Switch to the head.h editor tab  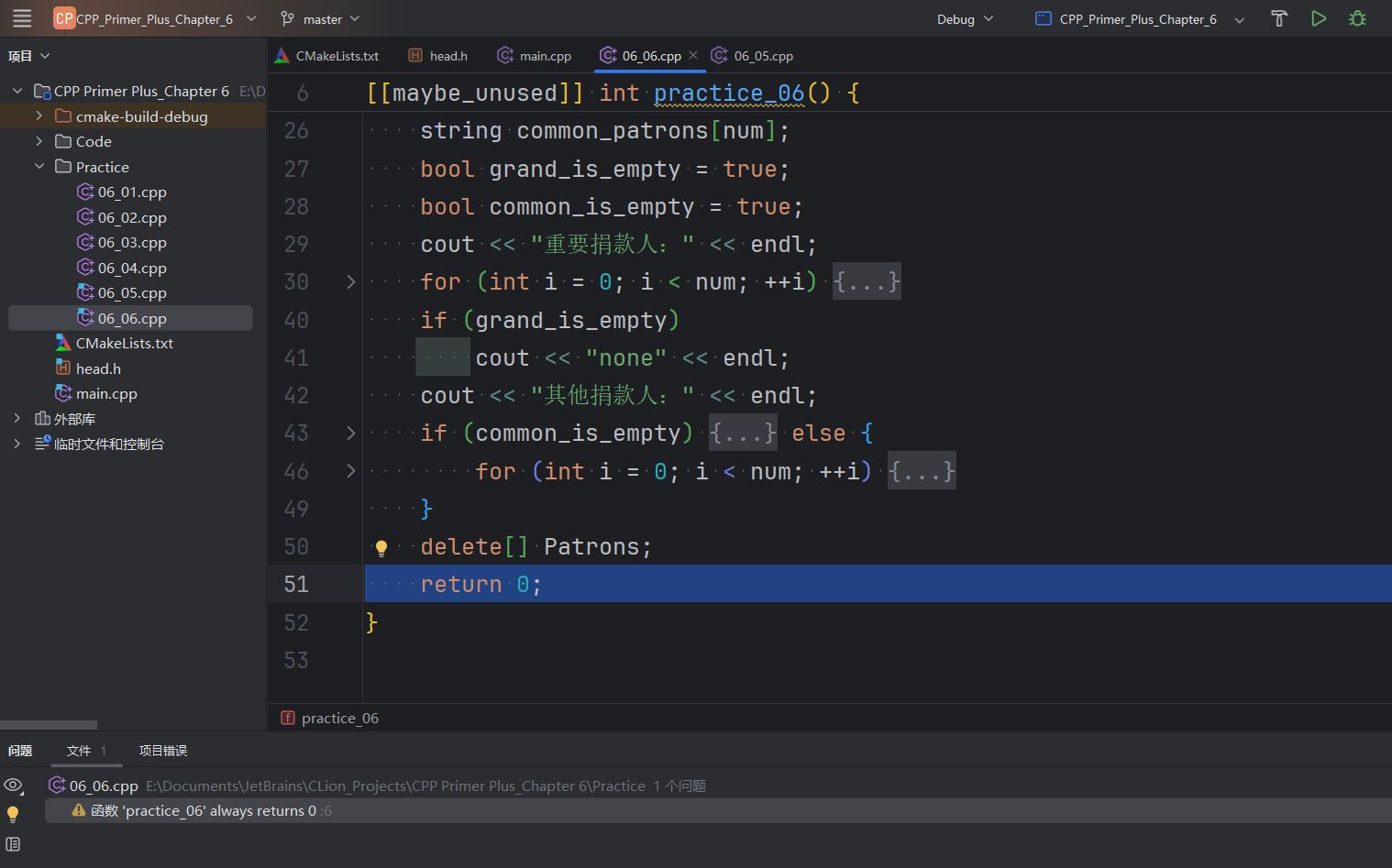(437, 56)
